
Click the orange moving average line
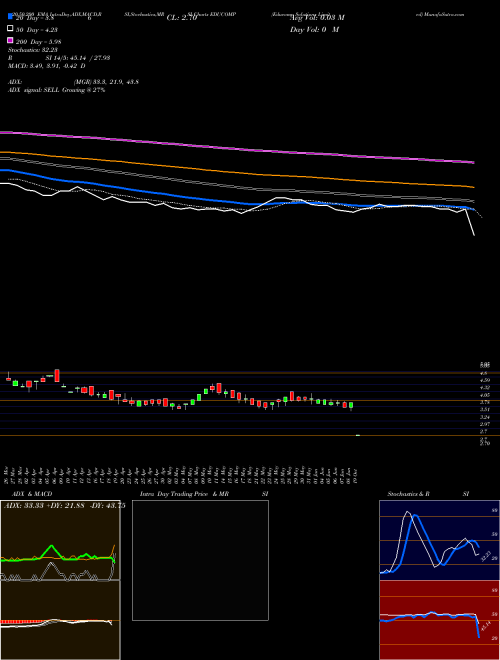(237, 170)
